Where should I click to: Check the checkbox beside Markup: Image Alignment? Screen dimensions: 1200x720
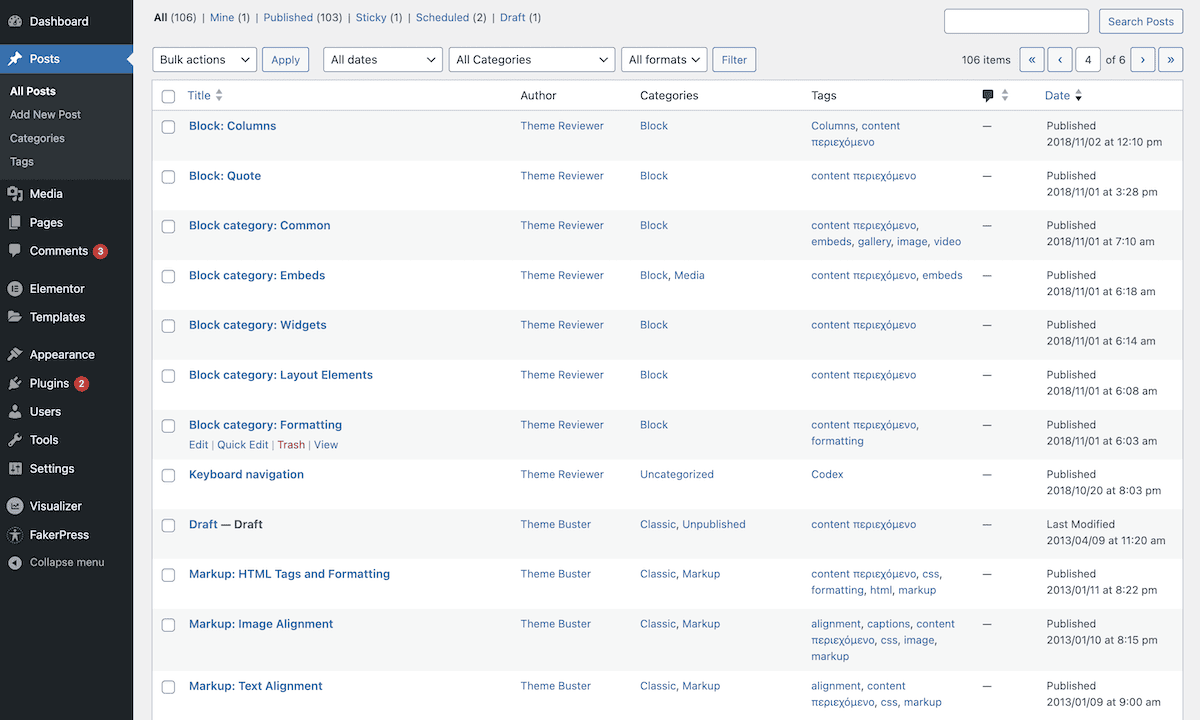click(168, 624)
